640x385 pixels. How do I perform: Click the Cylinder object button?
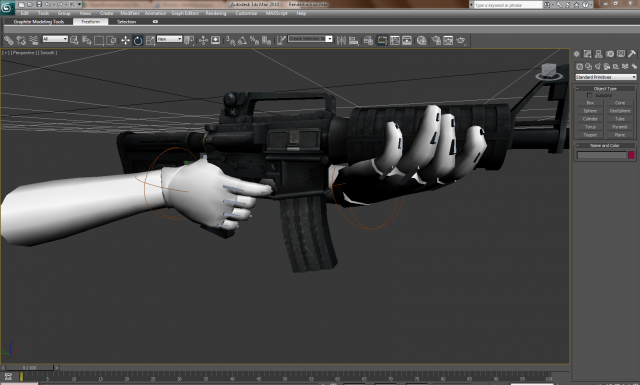click(x=590, y=119)
